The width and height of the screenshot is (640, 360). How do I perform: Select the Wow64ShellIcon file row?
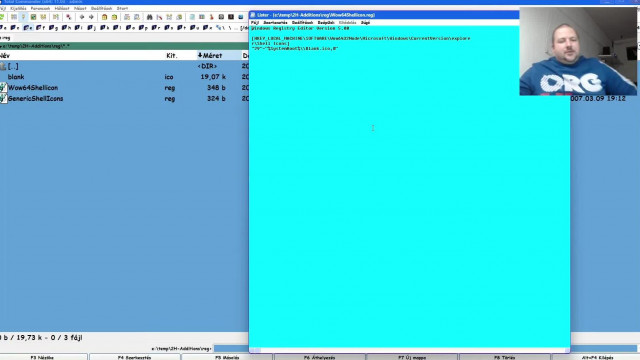click(x=124, y=88)
